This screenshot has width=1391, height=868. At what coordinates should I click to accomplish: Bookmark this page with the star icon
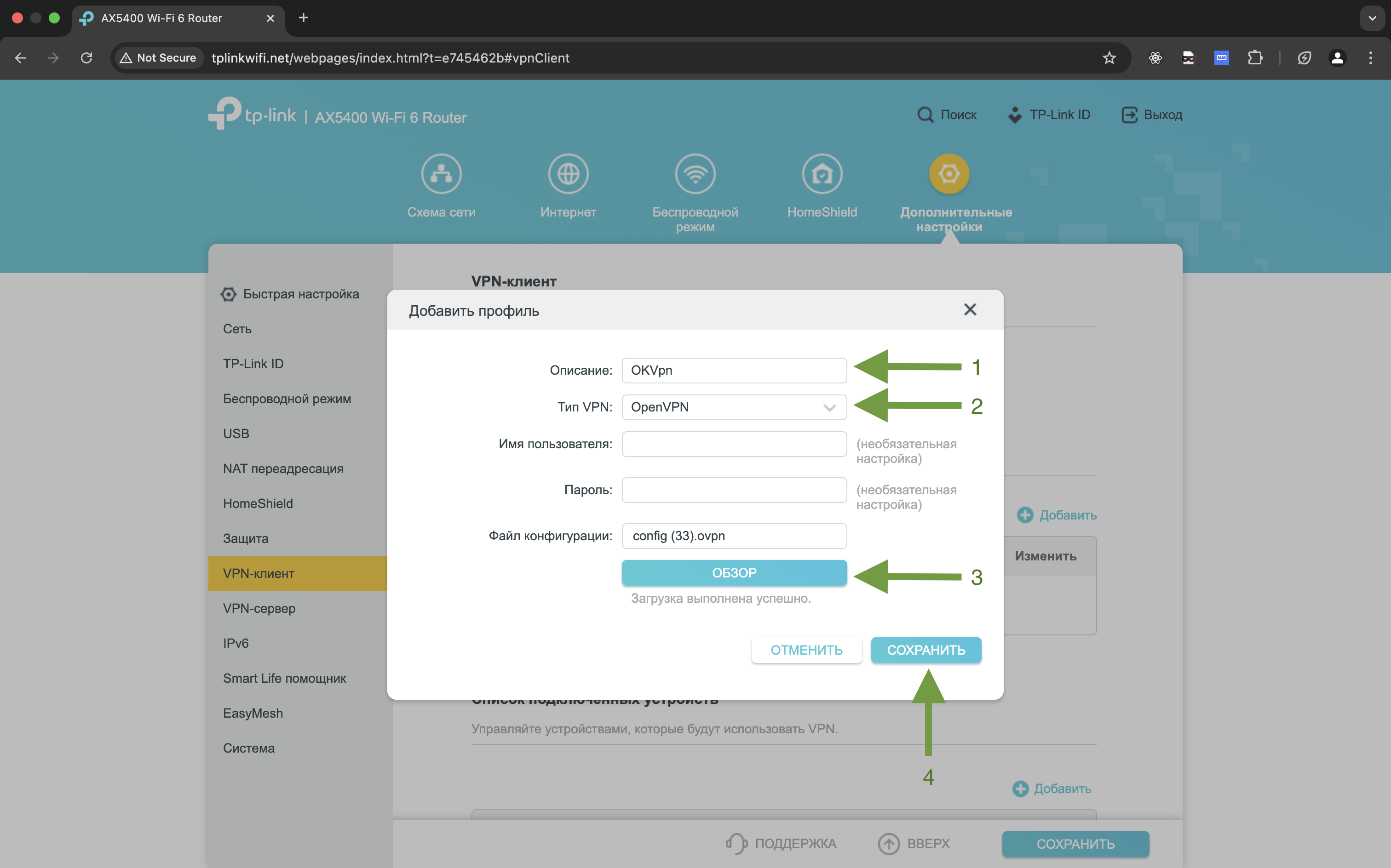tap(1109, 58)
